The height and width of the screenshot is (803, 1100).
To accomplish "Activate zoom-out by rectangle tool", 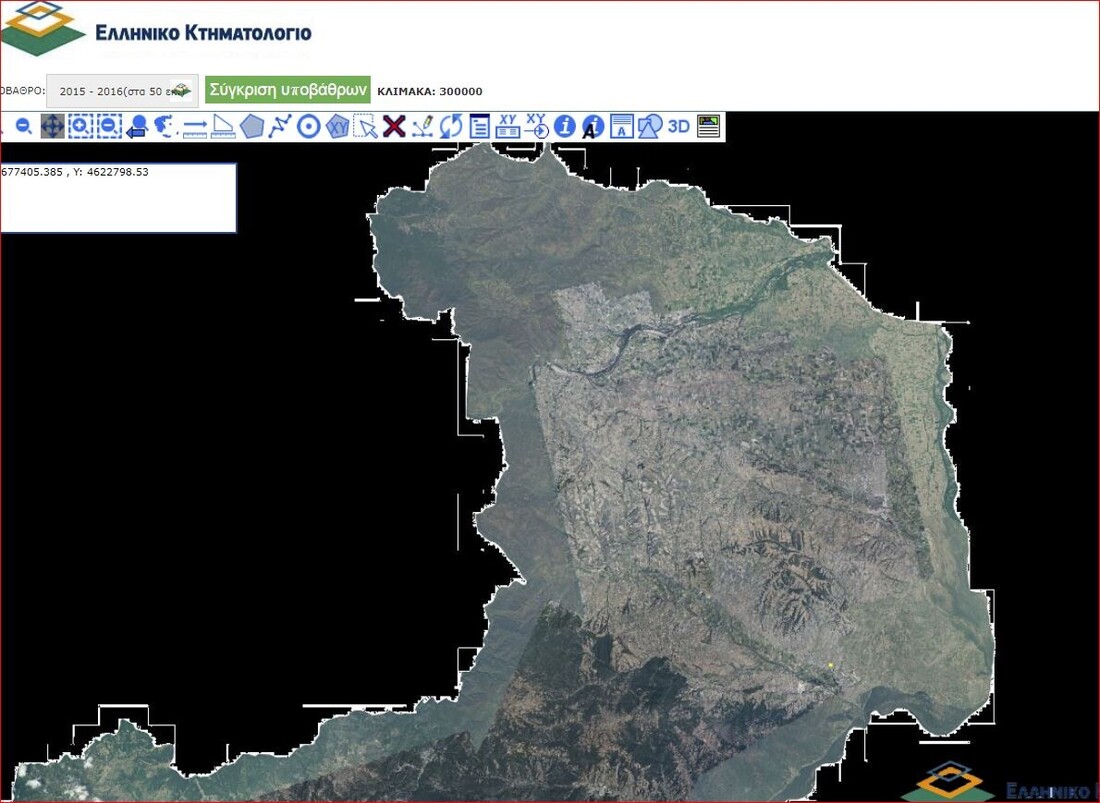I will [109, 127].
